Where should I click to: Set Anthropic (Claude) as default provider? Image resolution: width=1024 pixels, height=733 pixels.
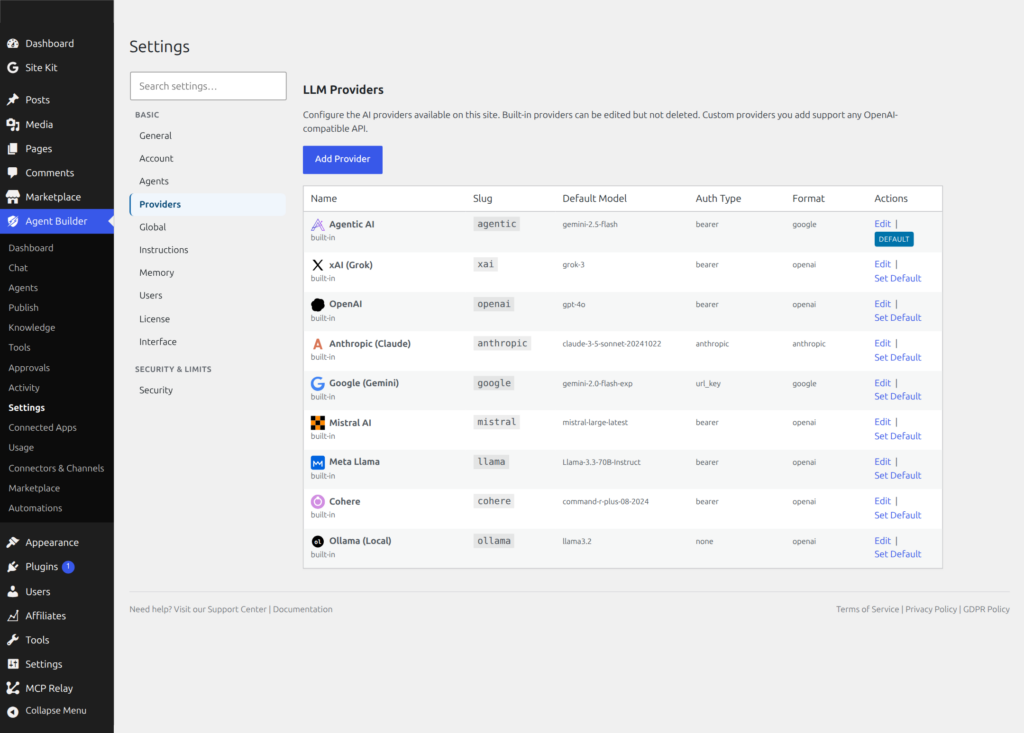point(897,358)
